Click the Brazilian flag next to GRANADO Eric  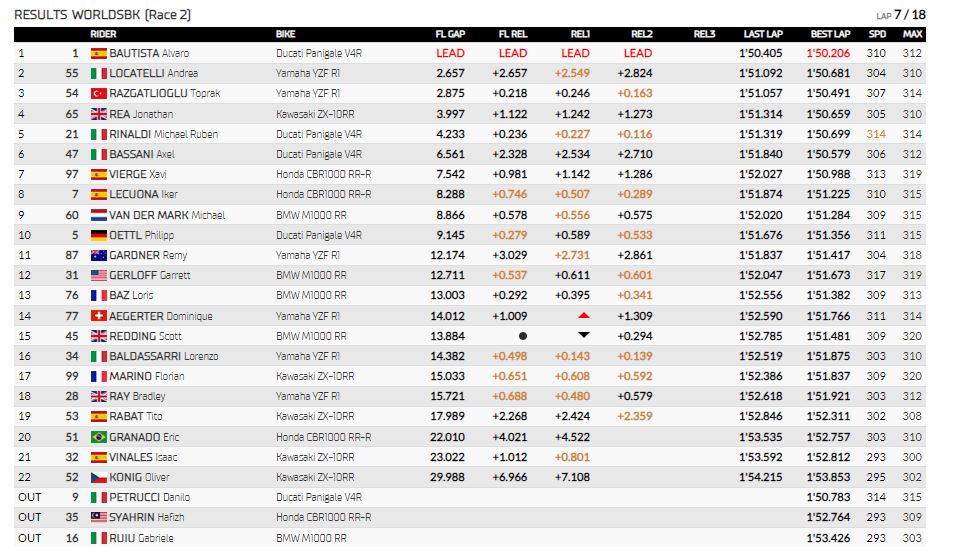coord(98,437)
